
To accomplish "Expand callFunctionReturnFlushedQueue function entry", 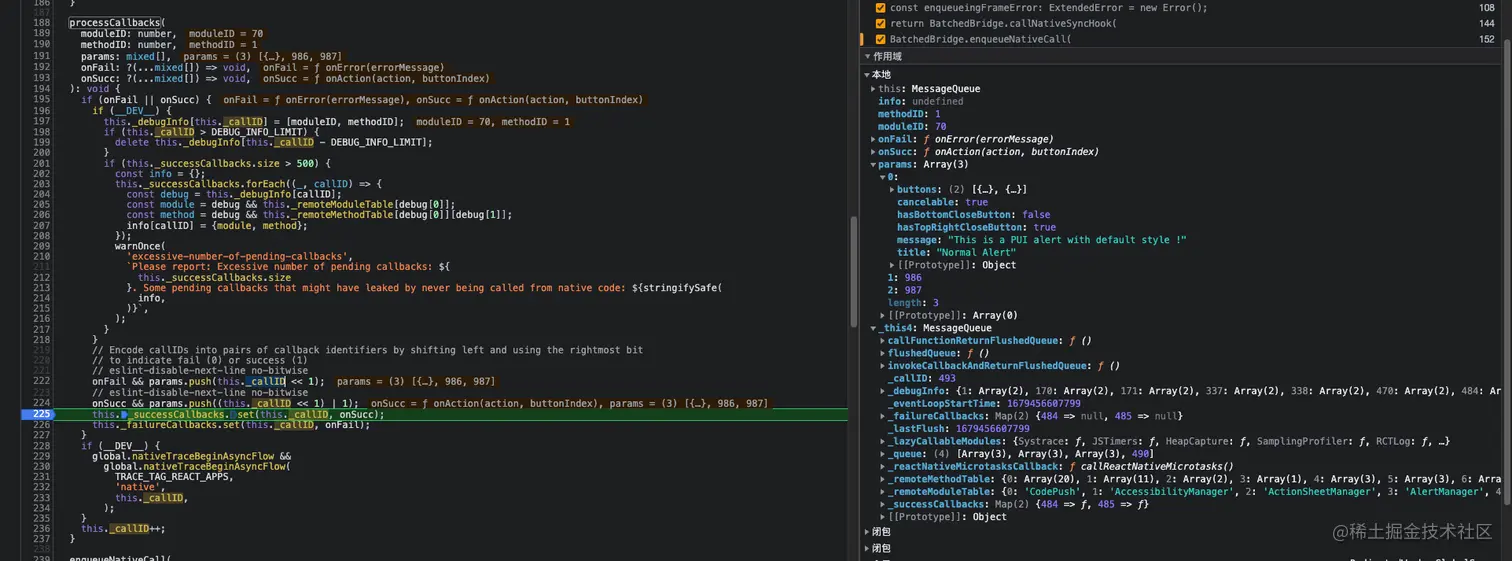I will [x=882, y=340].
